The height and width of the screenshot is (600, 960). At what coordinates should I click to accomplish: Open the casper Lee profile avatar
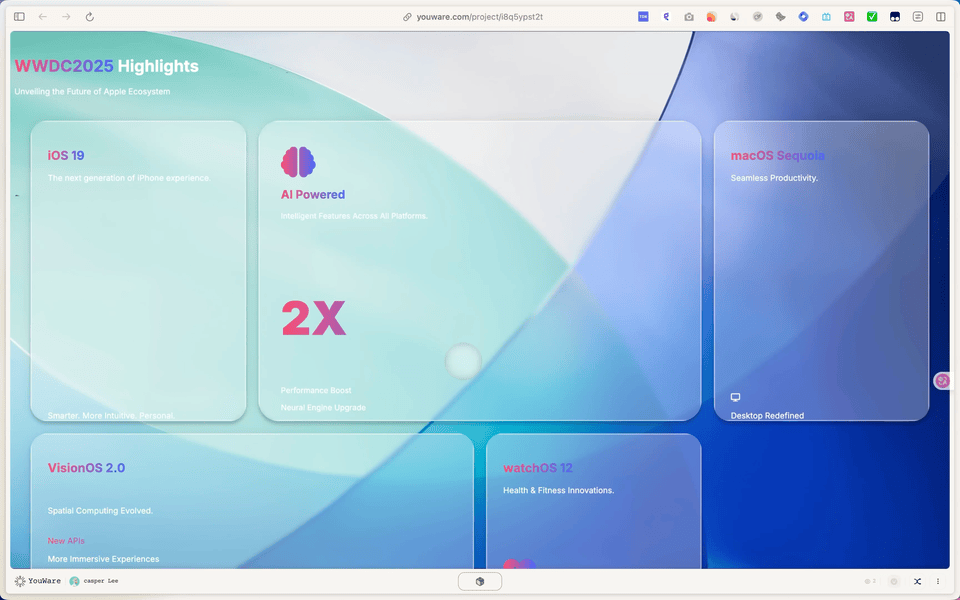(x=75, y=581)
